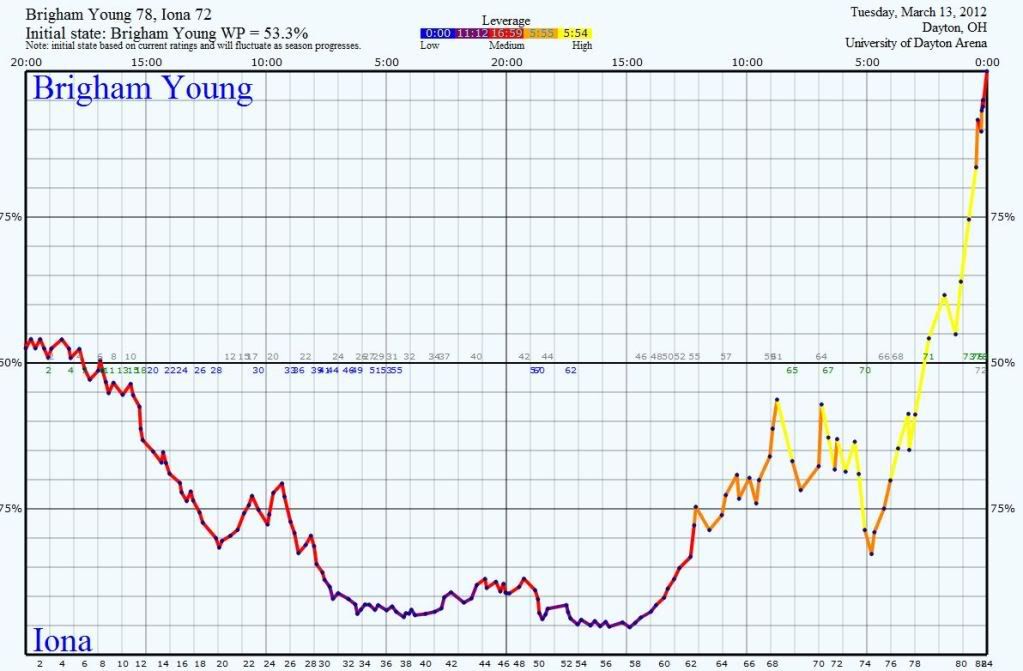This screenshot has width=1023, height=671.
Task: Click the bottom axis label '42'
Action: (451, 664)
